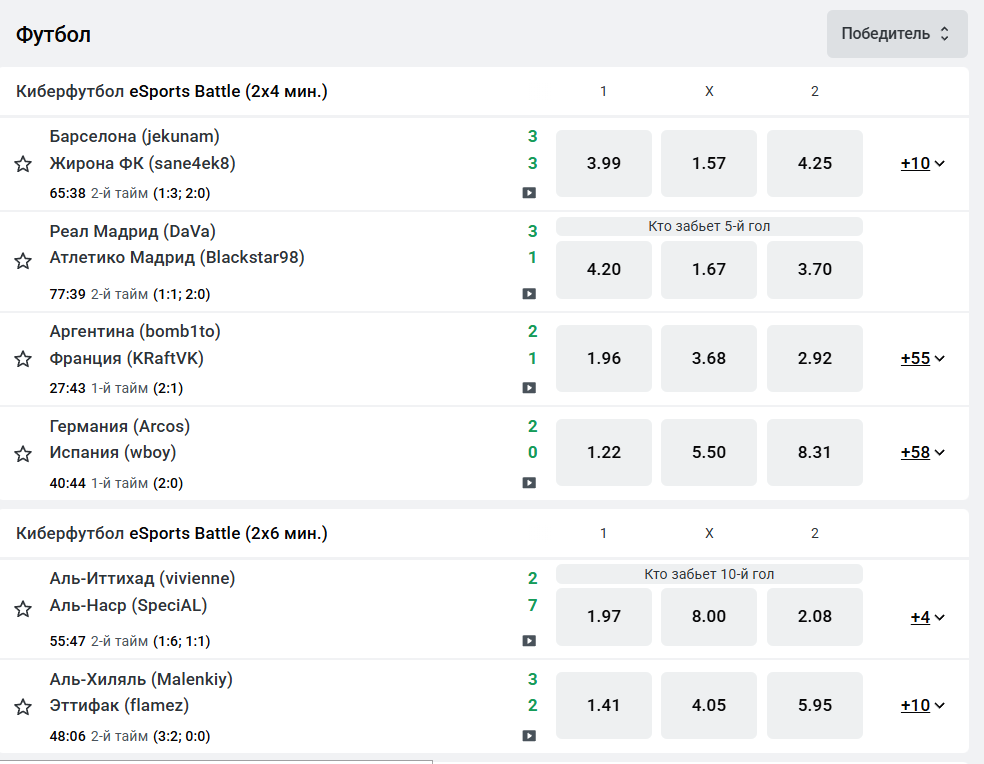Play Аль-Иттихад vs Аль-Наср live video
984x764 pixels.
(529, 641)
